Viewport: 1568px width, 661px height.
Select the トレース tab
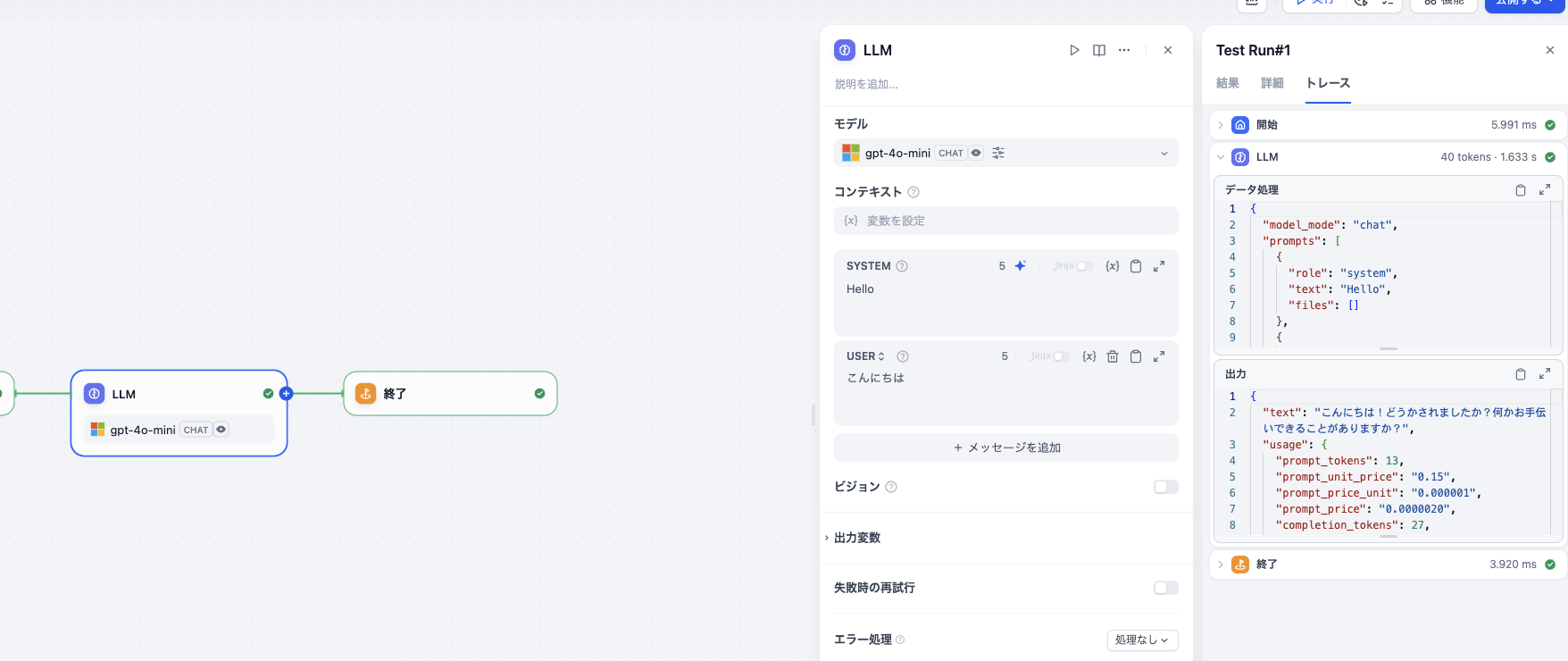(x=1328, y=83)
